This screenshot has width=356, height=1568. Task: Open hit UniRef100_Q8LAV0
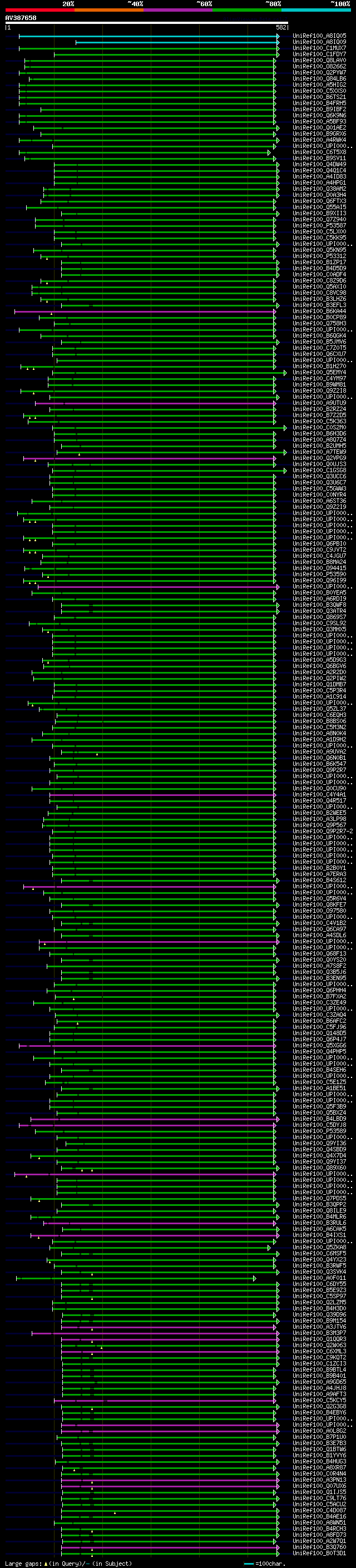pyautogui.click(x=319, y=60)
